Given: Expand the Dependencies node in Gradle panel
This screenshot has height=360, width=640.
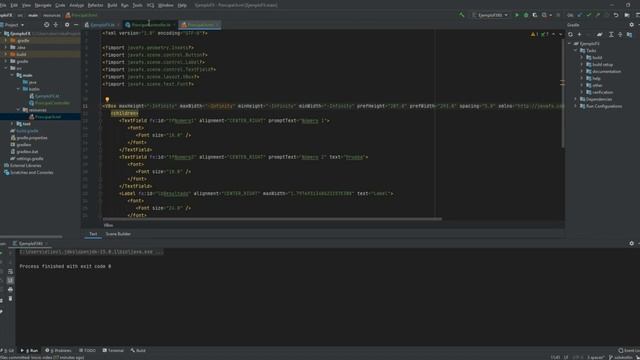Looking at the screenshot, I should coord(576,99).
